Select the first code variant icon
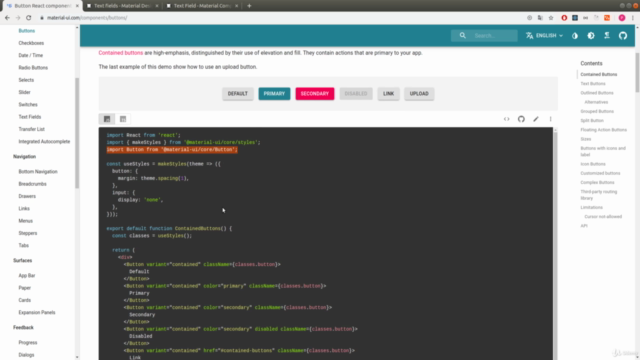 coord(107,119)
